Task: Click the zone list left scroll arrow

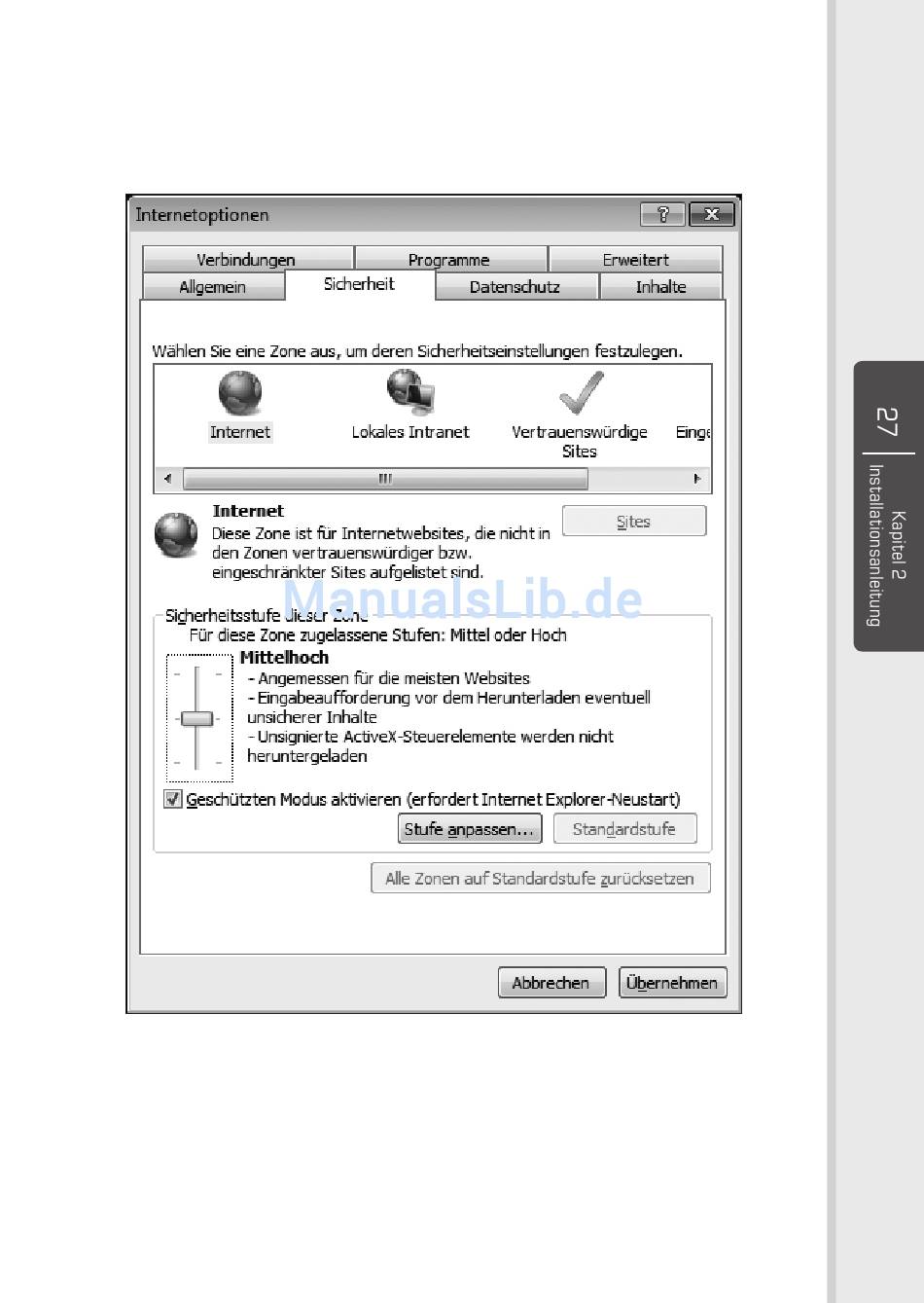Action: 167,479
